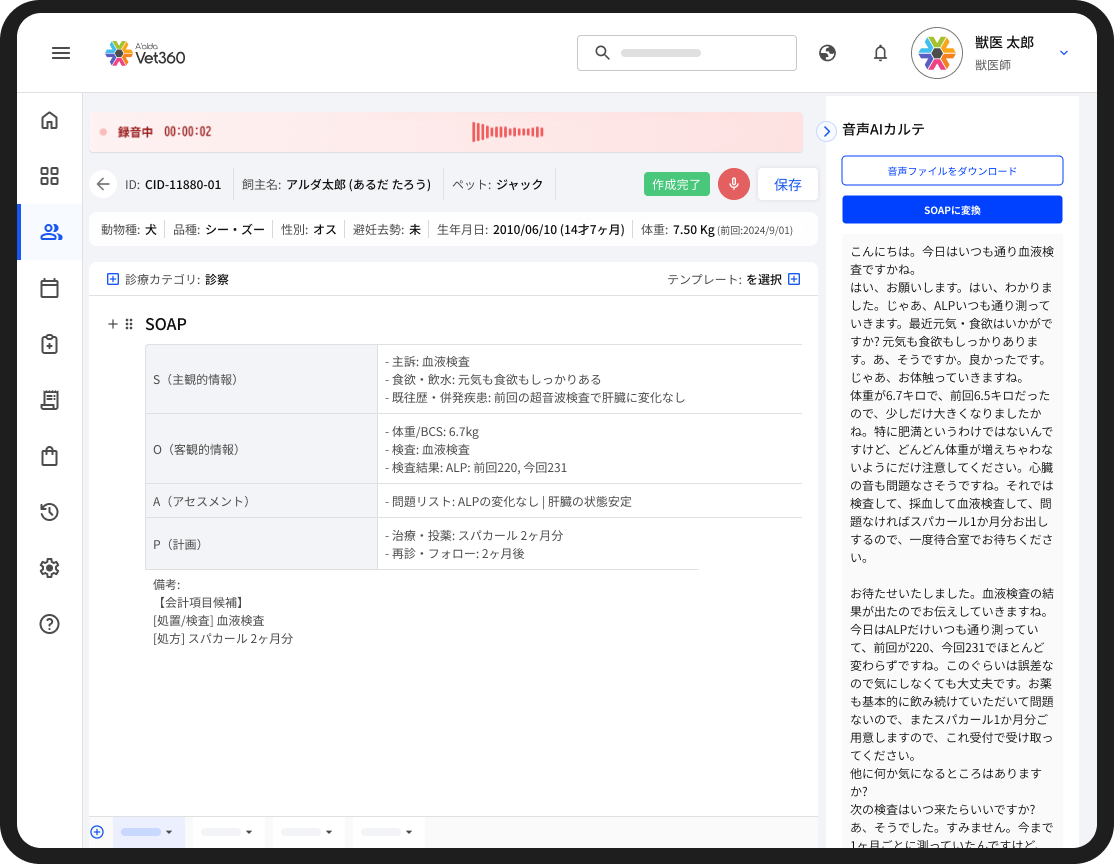The image size is (1114, 864).
Task: Click the P（計画）row label
Action: pos(178,544)
